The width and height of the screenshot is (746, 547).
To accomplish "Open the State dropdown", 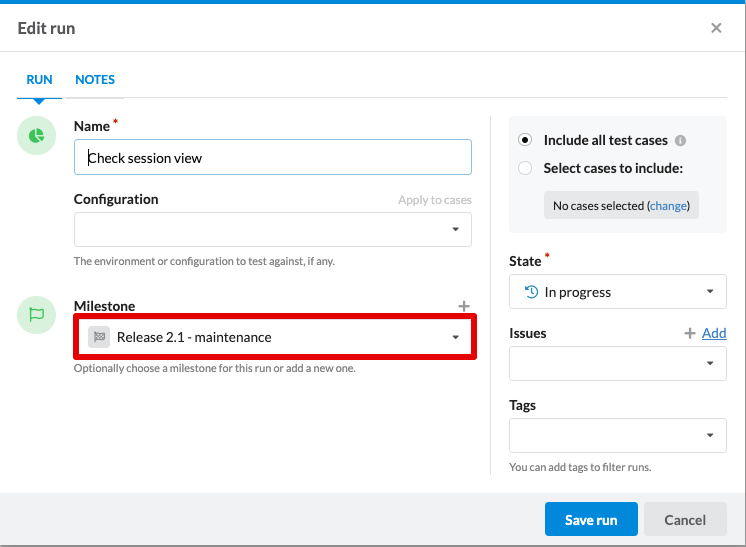I will tap(617, 292).
